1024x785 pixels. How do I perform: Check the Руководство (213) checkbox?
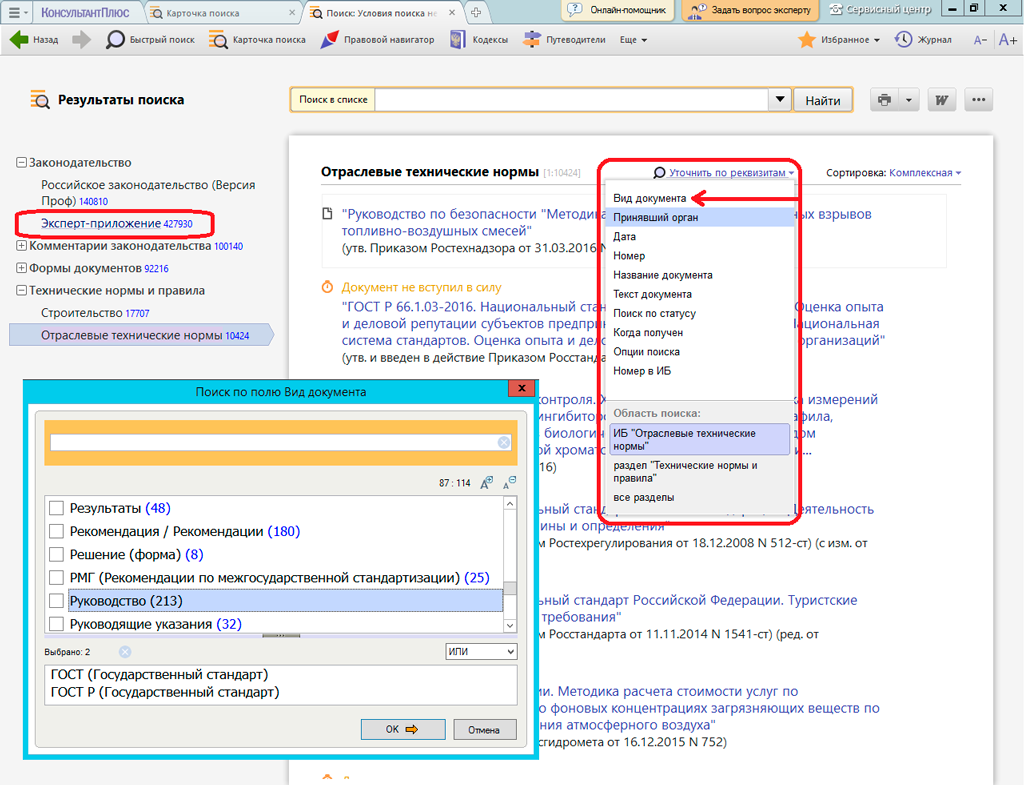[x=57, y=601]
